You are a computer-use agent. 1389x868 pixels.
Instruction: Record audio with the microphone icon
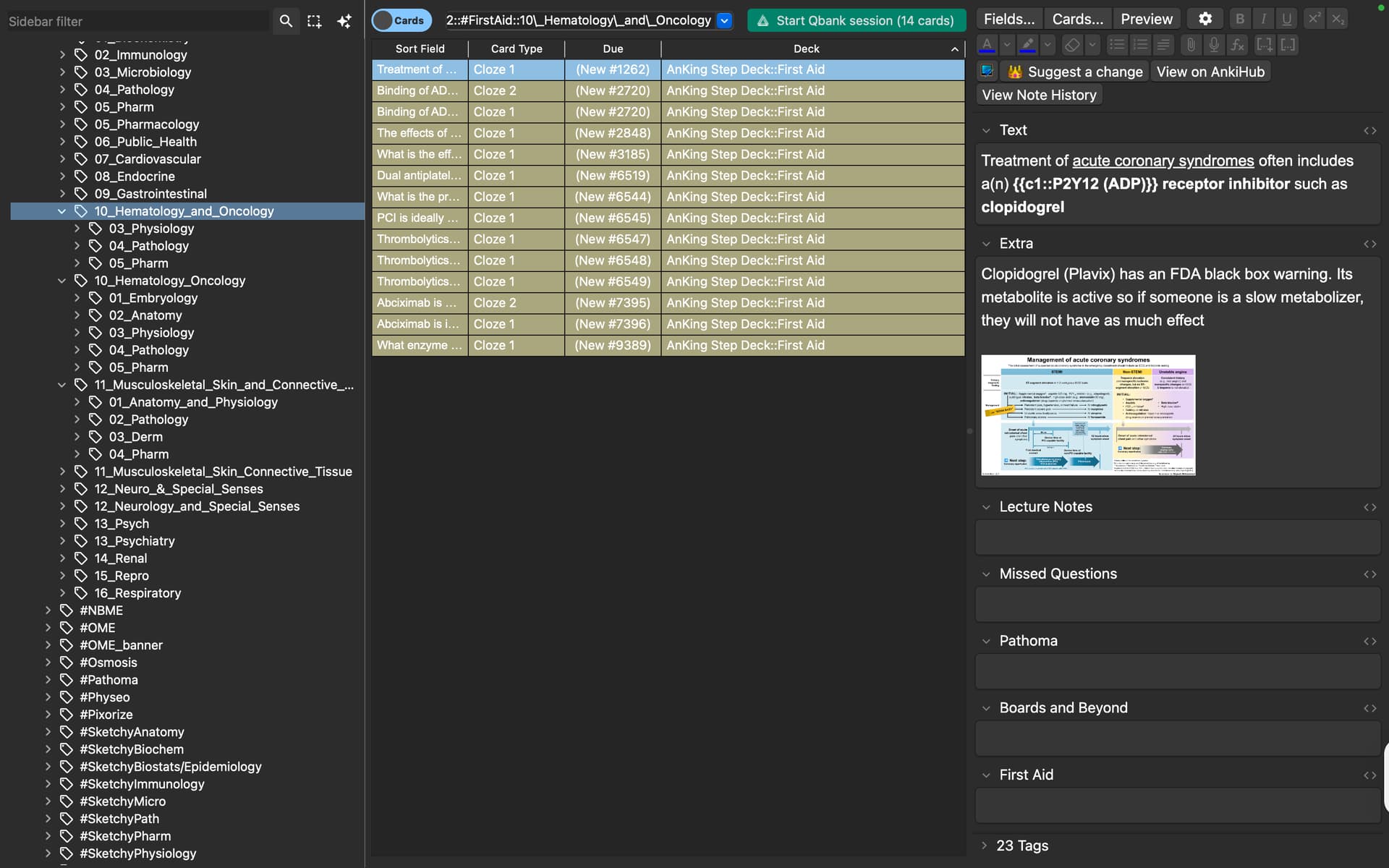[x=1214, y=44]
